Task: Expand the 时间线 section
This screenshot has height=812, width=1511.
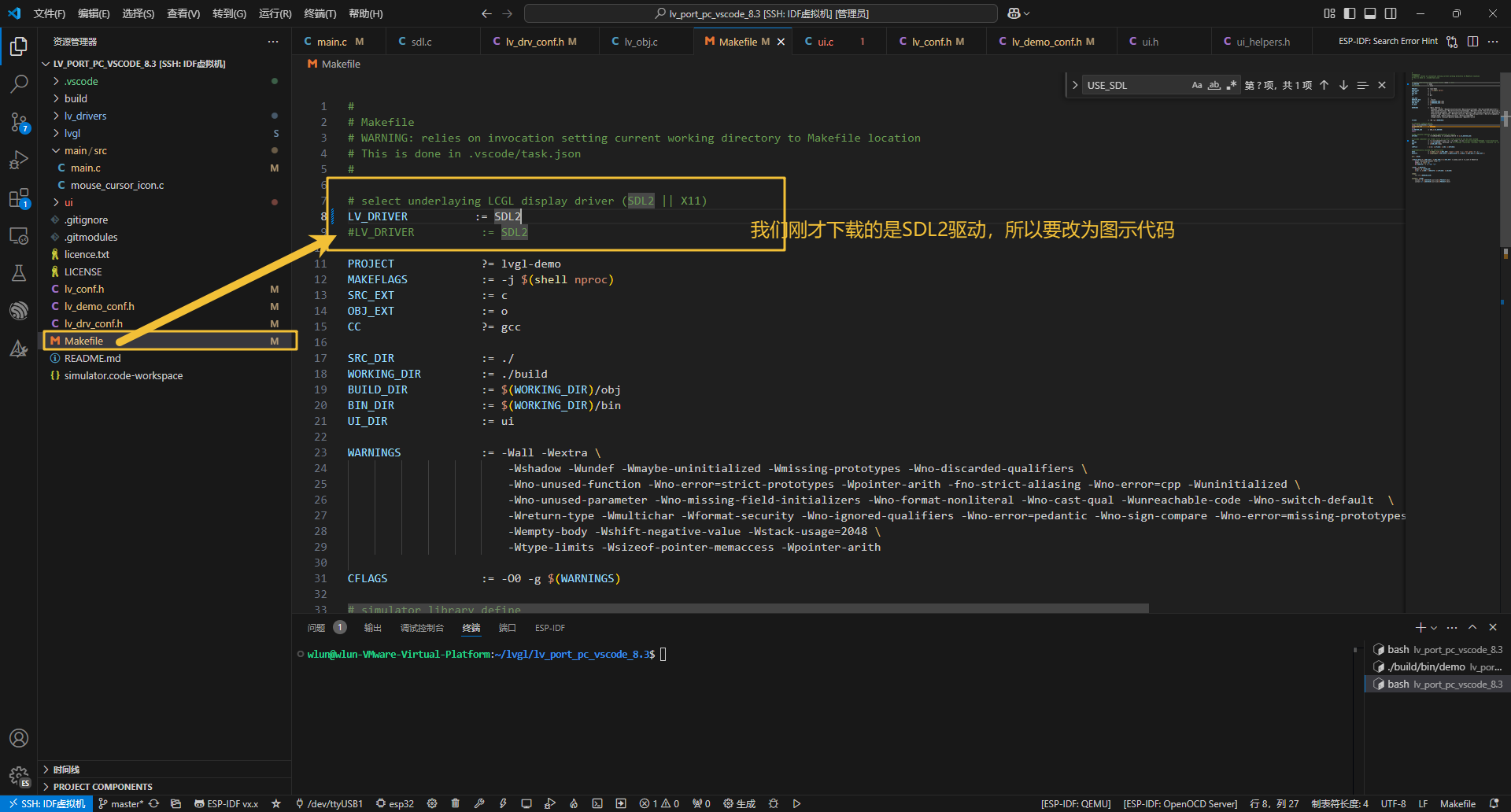Action: pos(66,769)
